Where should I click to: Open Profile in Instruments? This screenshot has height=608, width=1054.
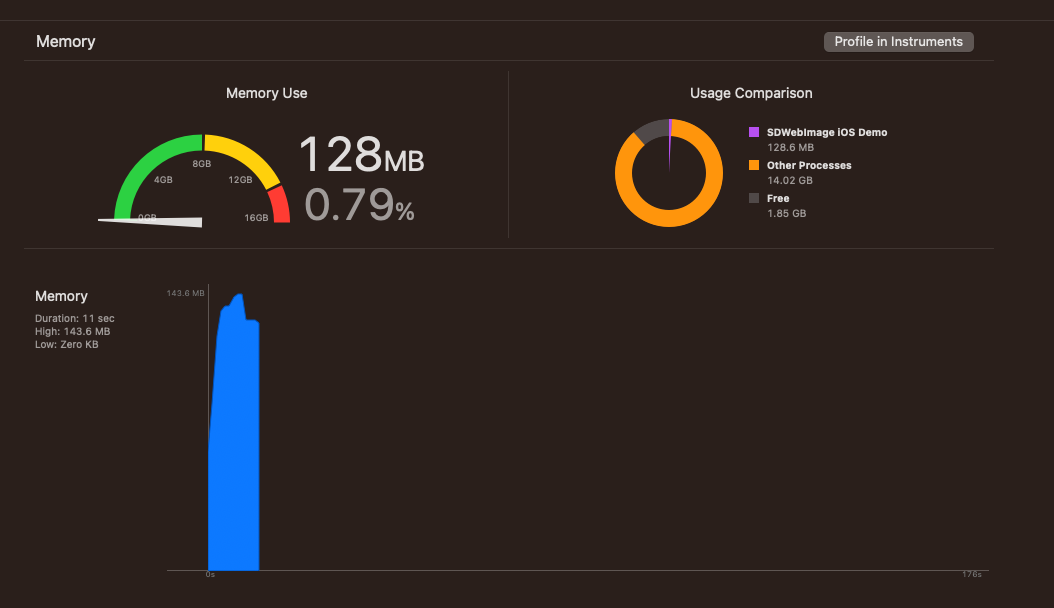[x=897, y=41]
